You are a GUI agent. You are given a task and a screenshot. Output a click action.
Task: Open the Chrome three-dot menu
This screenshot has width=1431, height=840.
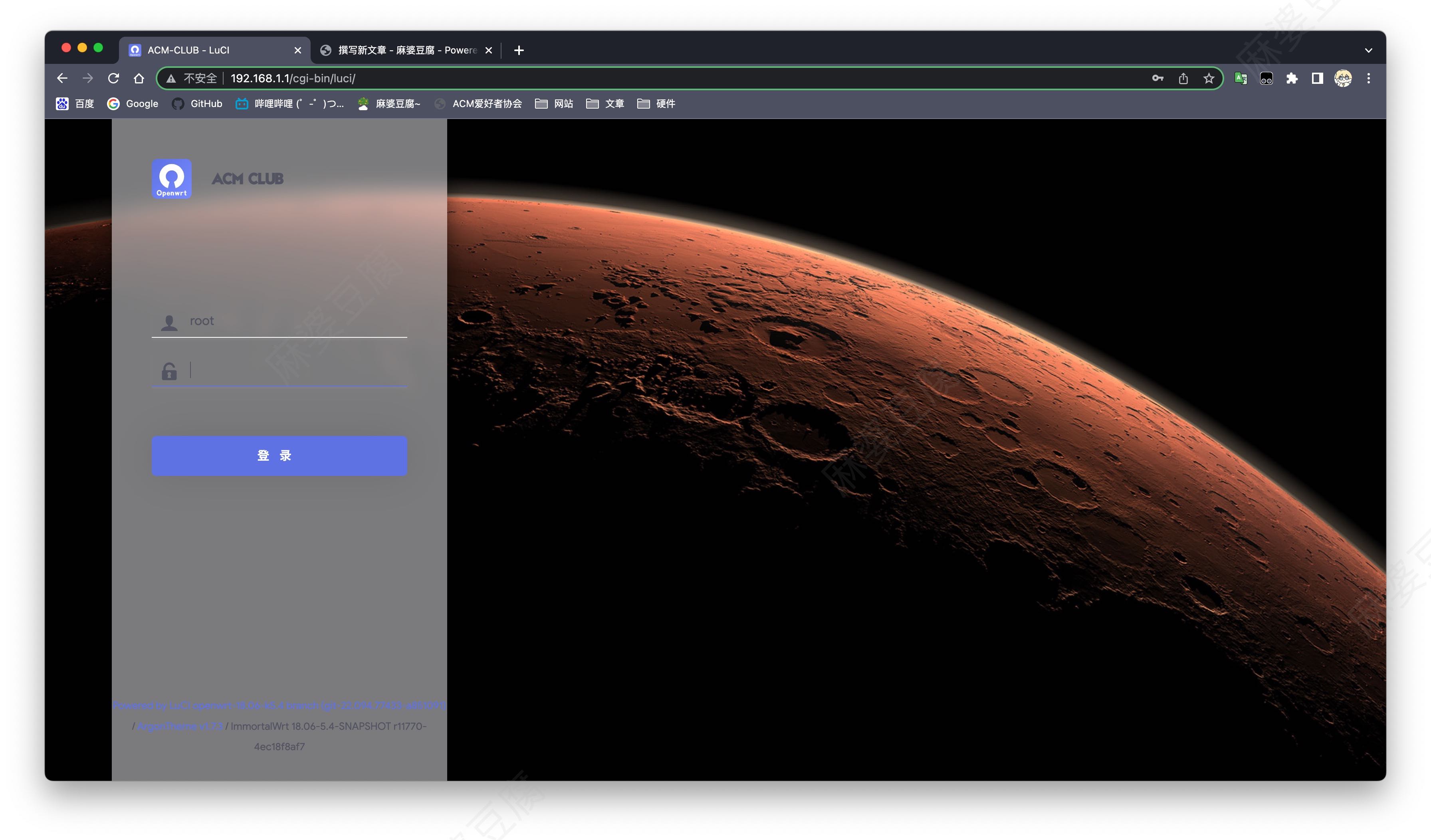pos(1369,78)
